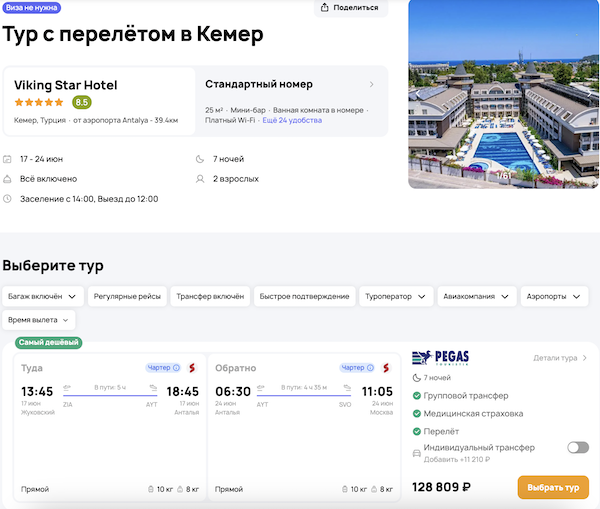Open the Детали тура link
Viewport: 600px width, 509px height.
pyautogui.click(x=560, y=357)
